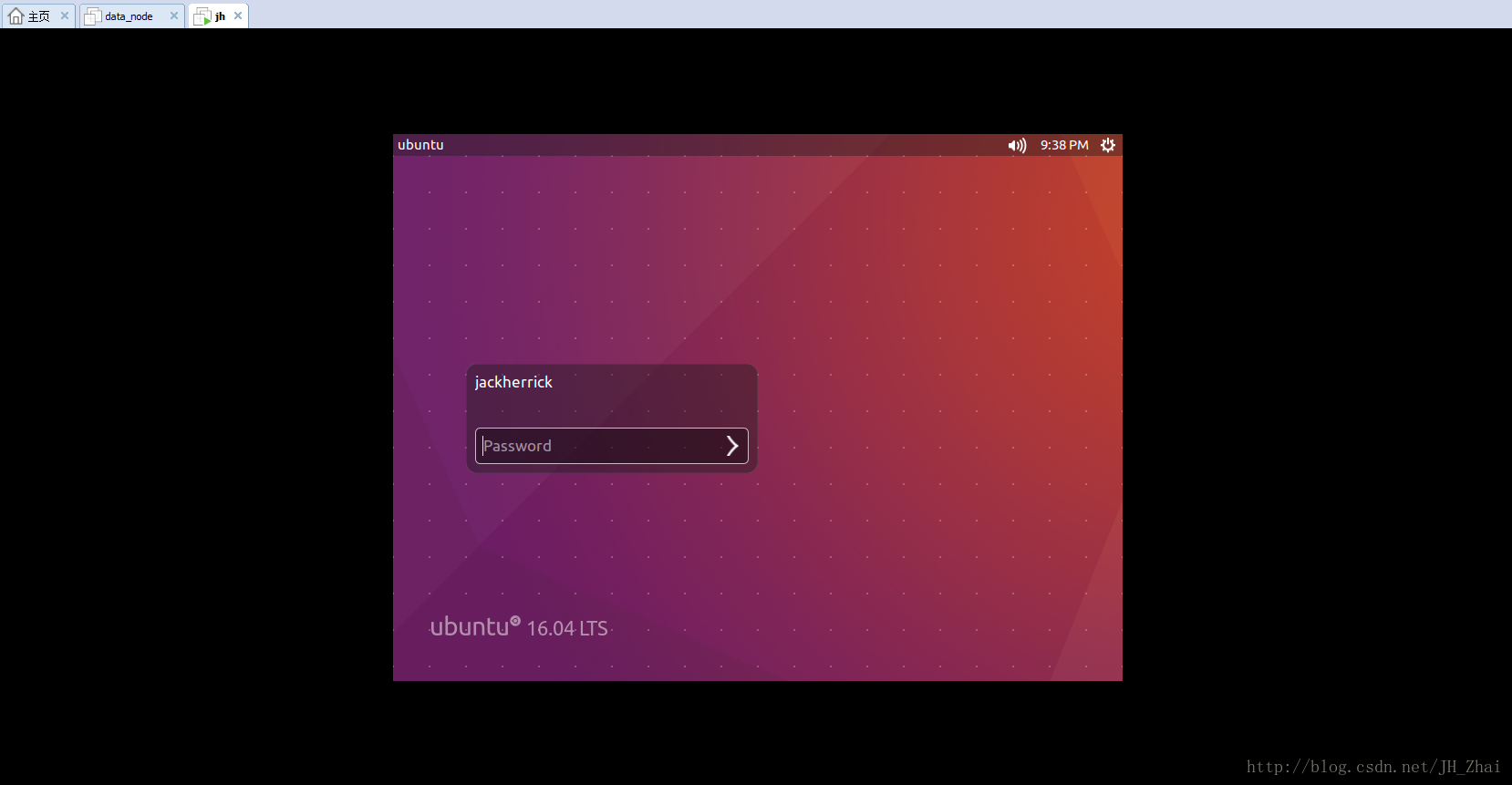
Task: Click the ubuntu 16.04 LTS logo
Action: [x=519, y=627]
